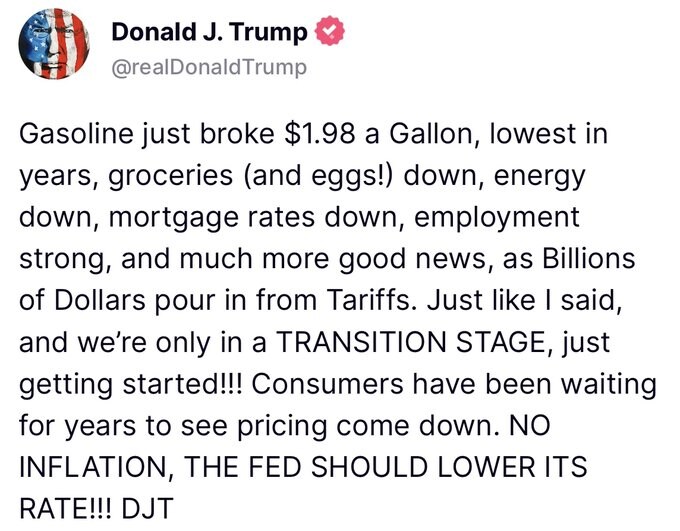Click the word "Tariffs" in the post
This screenshot has height=531, width=680.
pyautogui.click(x=369, y=300)
